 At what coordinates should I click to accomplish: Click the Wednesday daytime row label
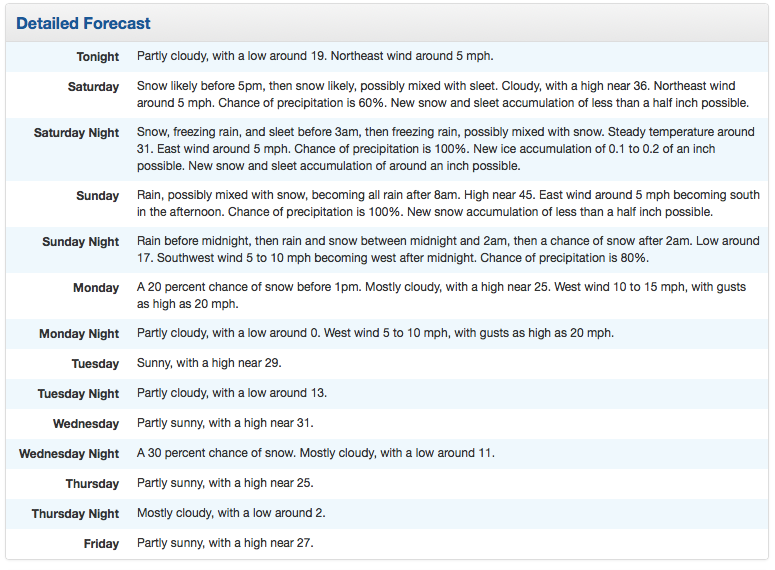click(86, 424)
